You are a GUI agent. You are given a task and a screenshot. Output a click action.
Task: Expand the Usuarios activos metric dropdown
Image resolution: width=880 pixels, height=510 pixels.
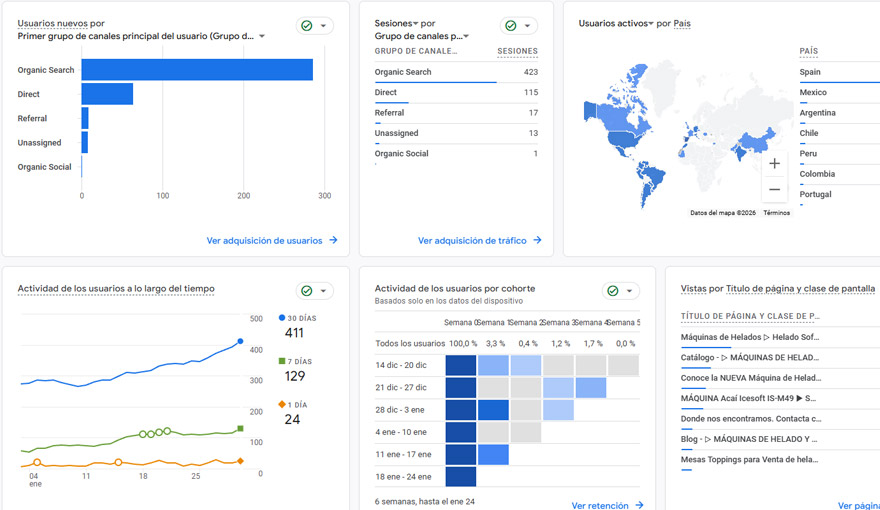pos(650,23)
